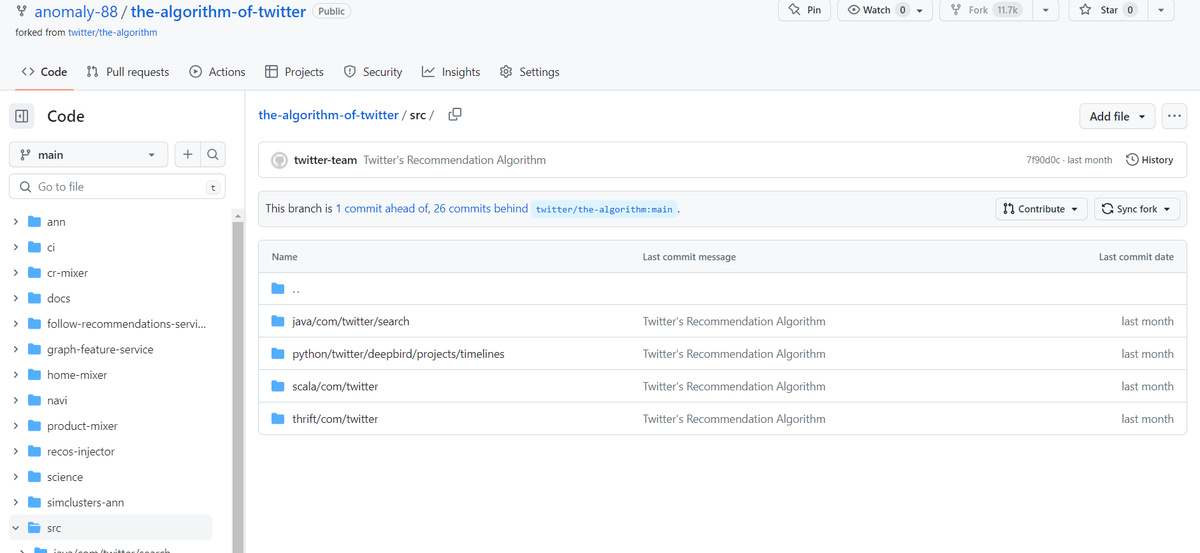Screen dimensions: 1200x553
Task: Switch to the Code tab
Action: click(44, 72)
